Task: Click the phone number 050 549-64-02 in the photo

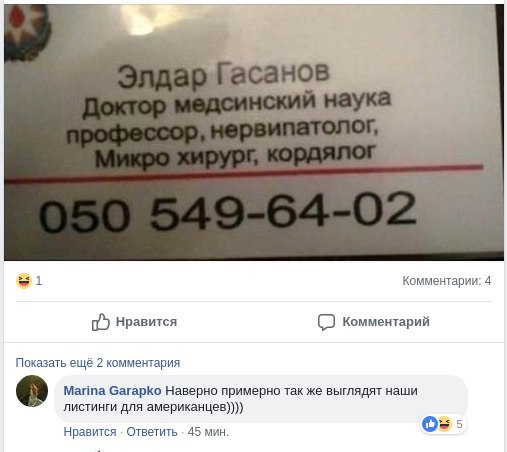Action: tap(228, 211)
